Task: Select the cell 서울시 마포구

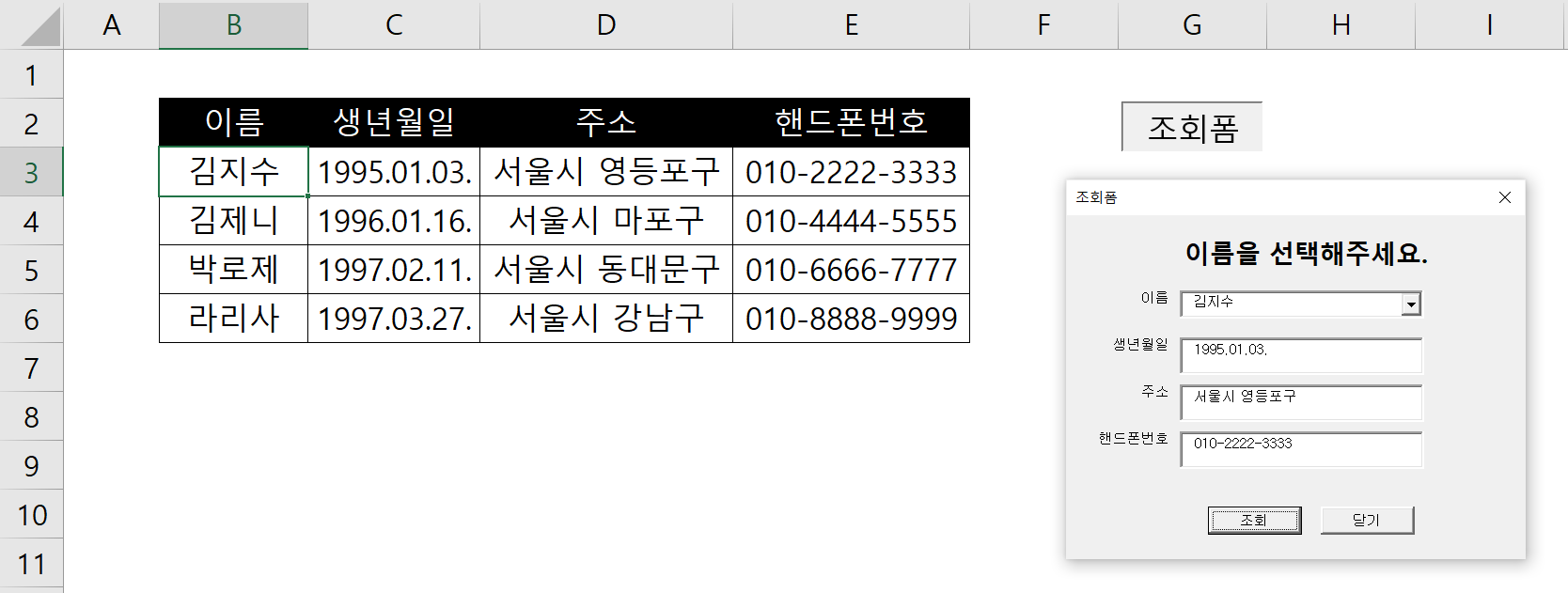Action: click(x=606, y=221)
